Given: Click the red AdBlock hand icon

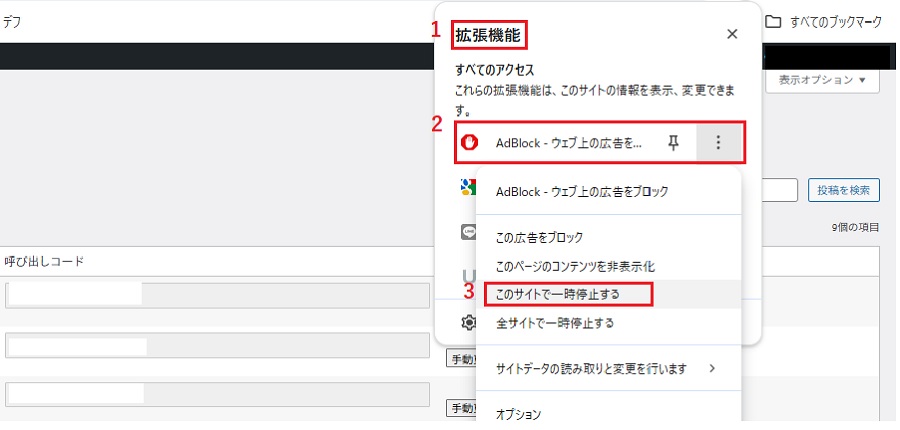Looking at the screenshot, I should point(470,143).
